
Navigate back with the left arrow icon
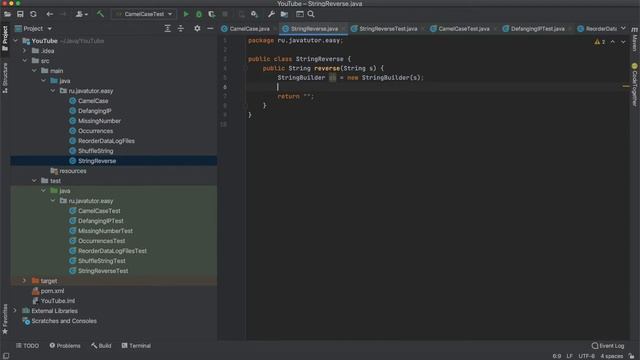[x=50, y=14]
